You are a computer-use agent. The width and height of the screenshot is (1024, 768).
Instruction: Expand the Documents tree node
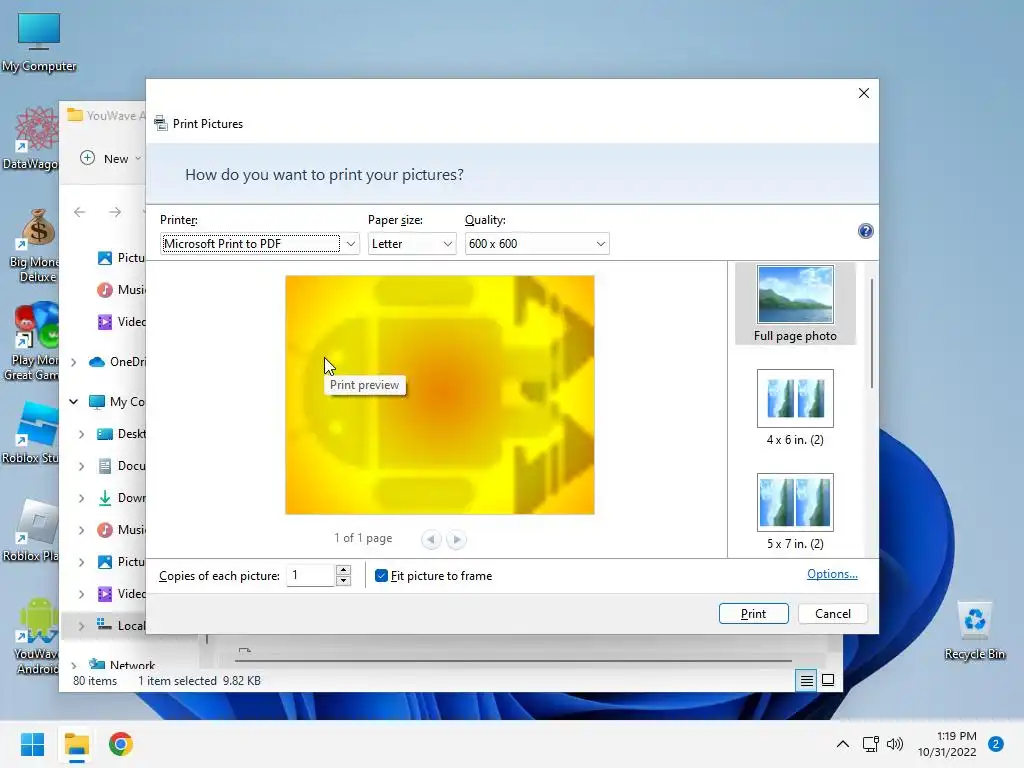tap(81, 466)
